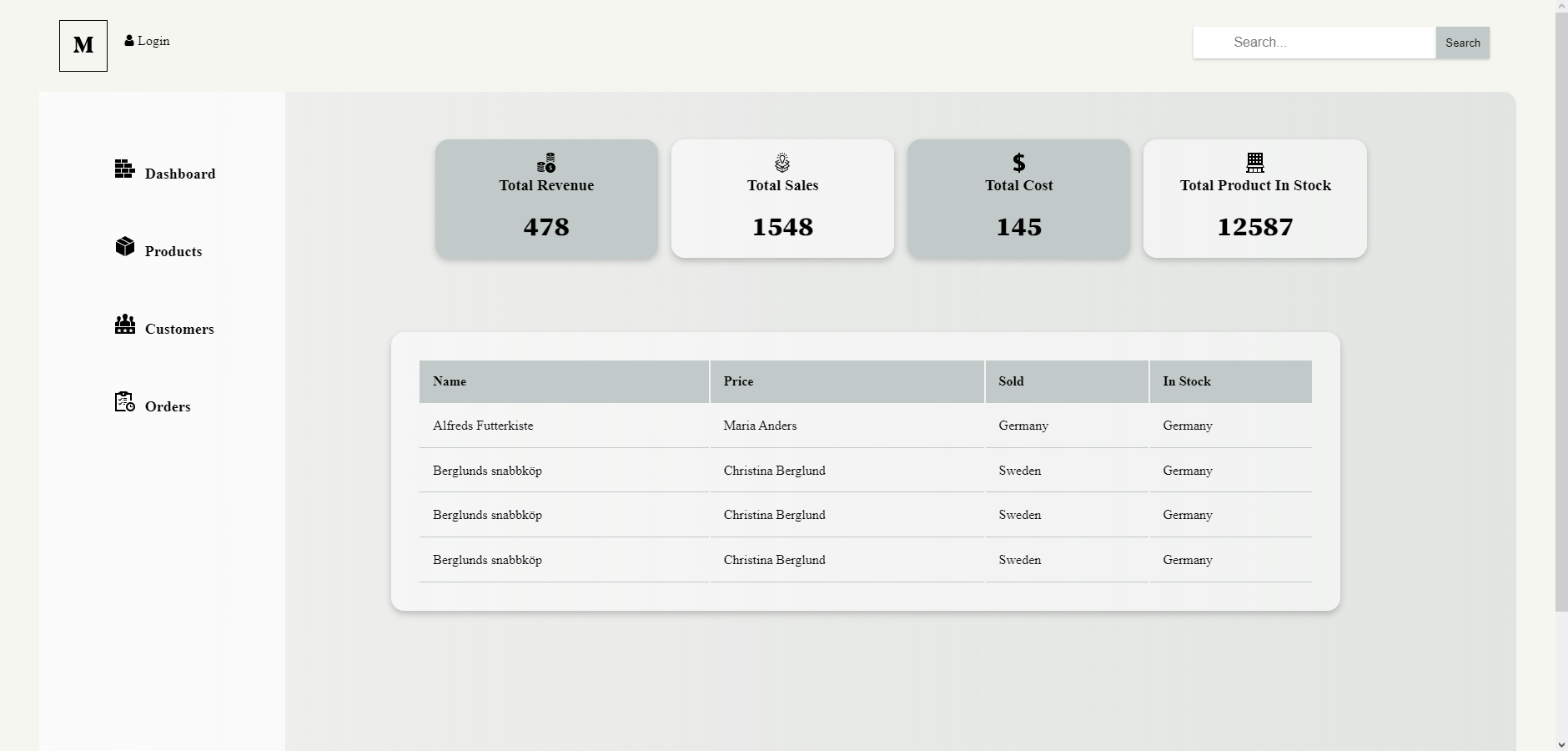Click the Price column header

click(x=847, y=381)
